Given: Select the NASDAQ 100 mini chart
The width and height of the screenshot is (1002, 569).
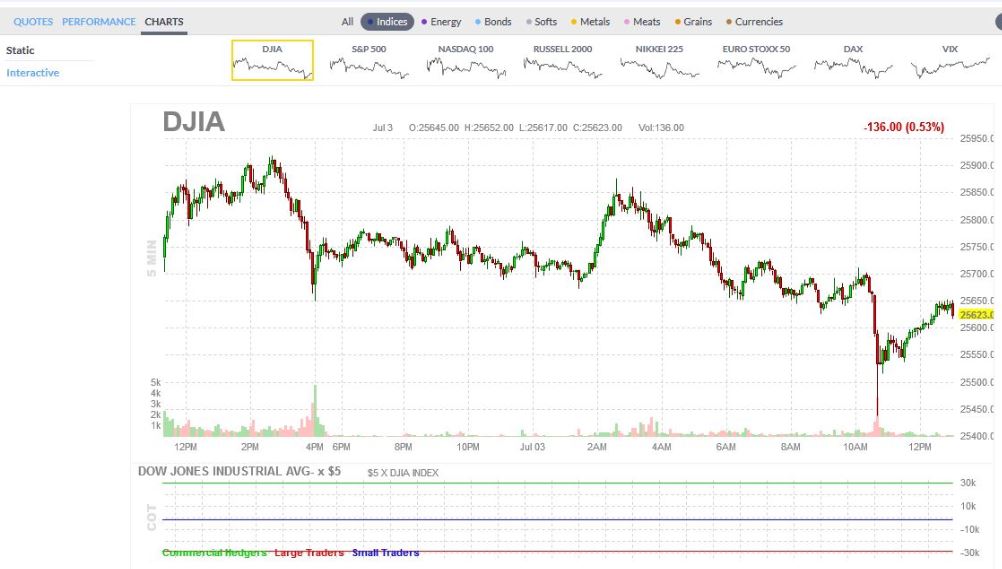Looking at the screenshot, I should 466,61.
